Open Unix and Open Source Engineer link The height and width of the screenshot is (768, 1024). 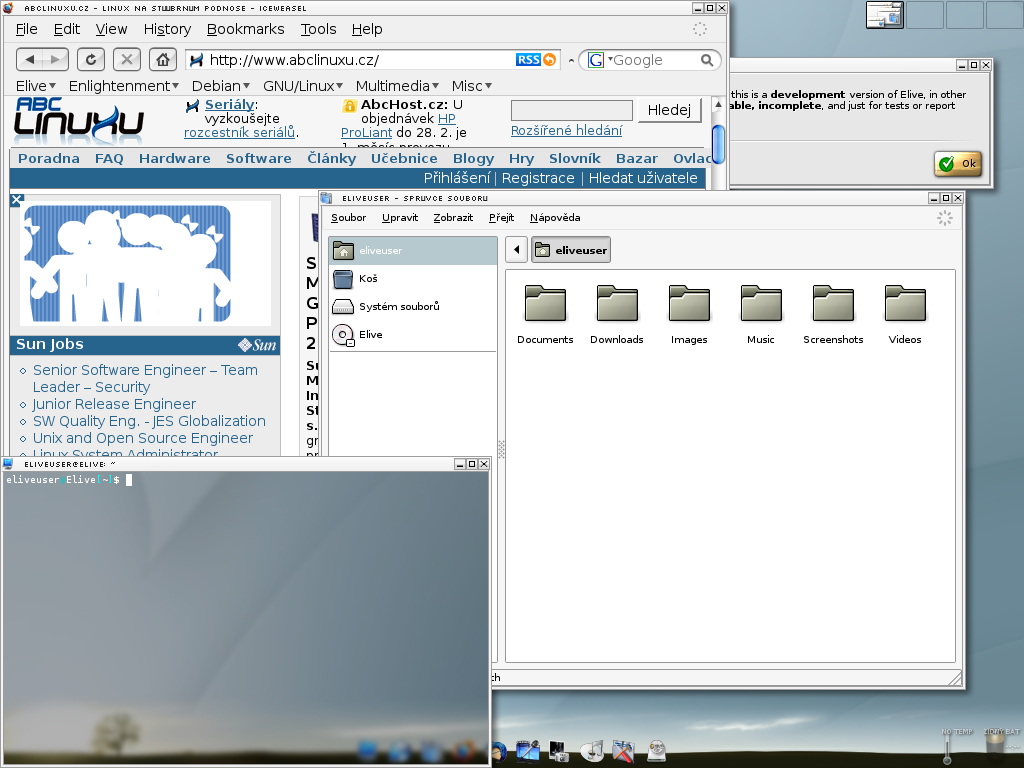(x=143, y=438)
